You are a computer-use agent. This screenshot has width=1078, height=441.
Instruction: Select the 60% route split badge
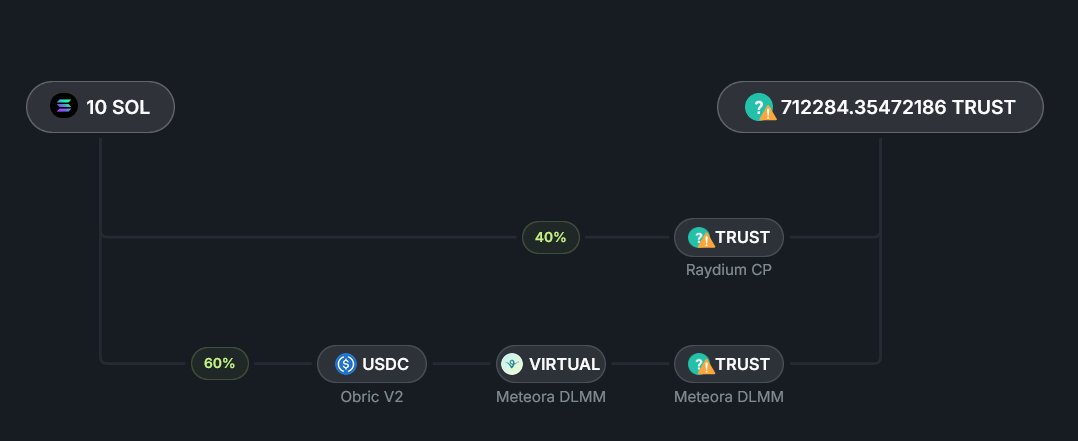click(219, 364)
